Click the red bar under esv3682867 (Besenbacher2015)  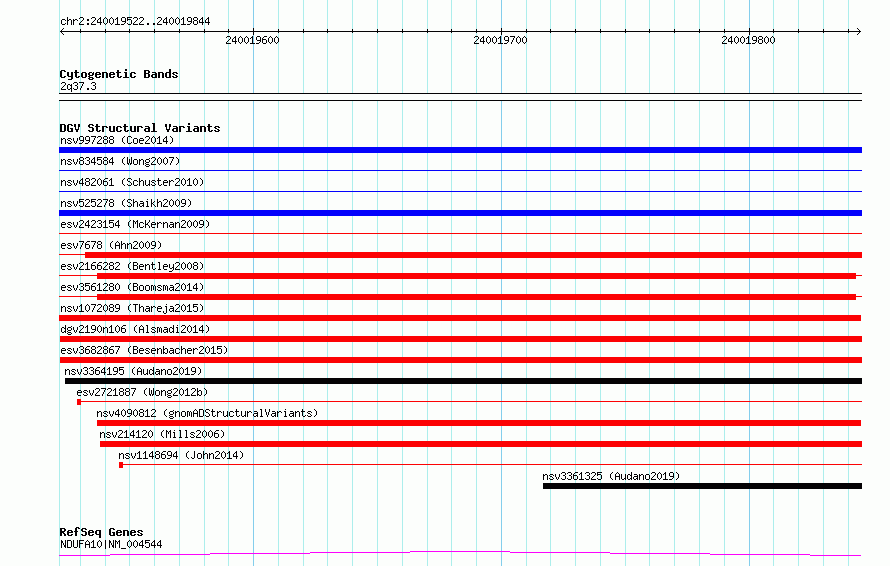460,360
